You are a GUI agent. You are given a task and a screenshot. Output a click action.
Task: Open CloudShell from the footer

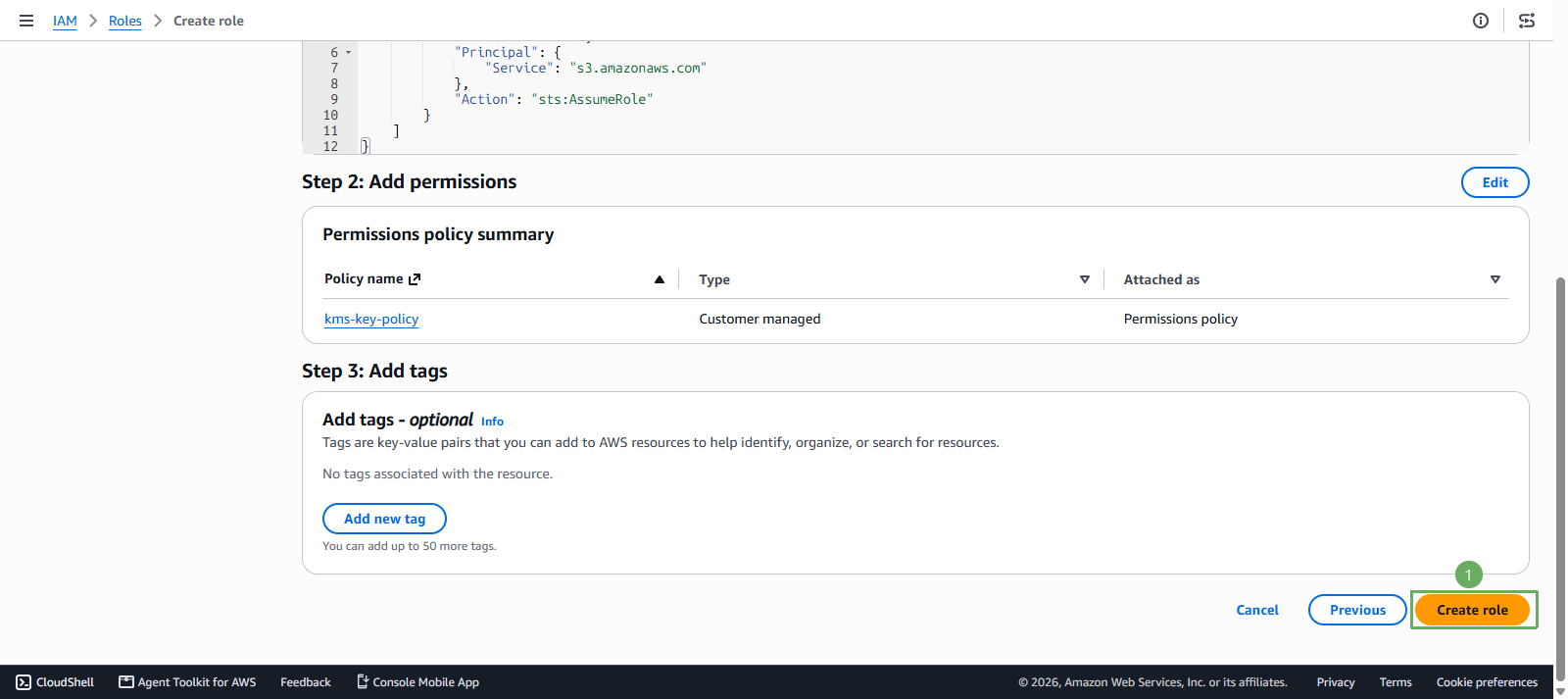click(x=55, y=682)
